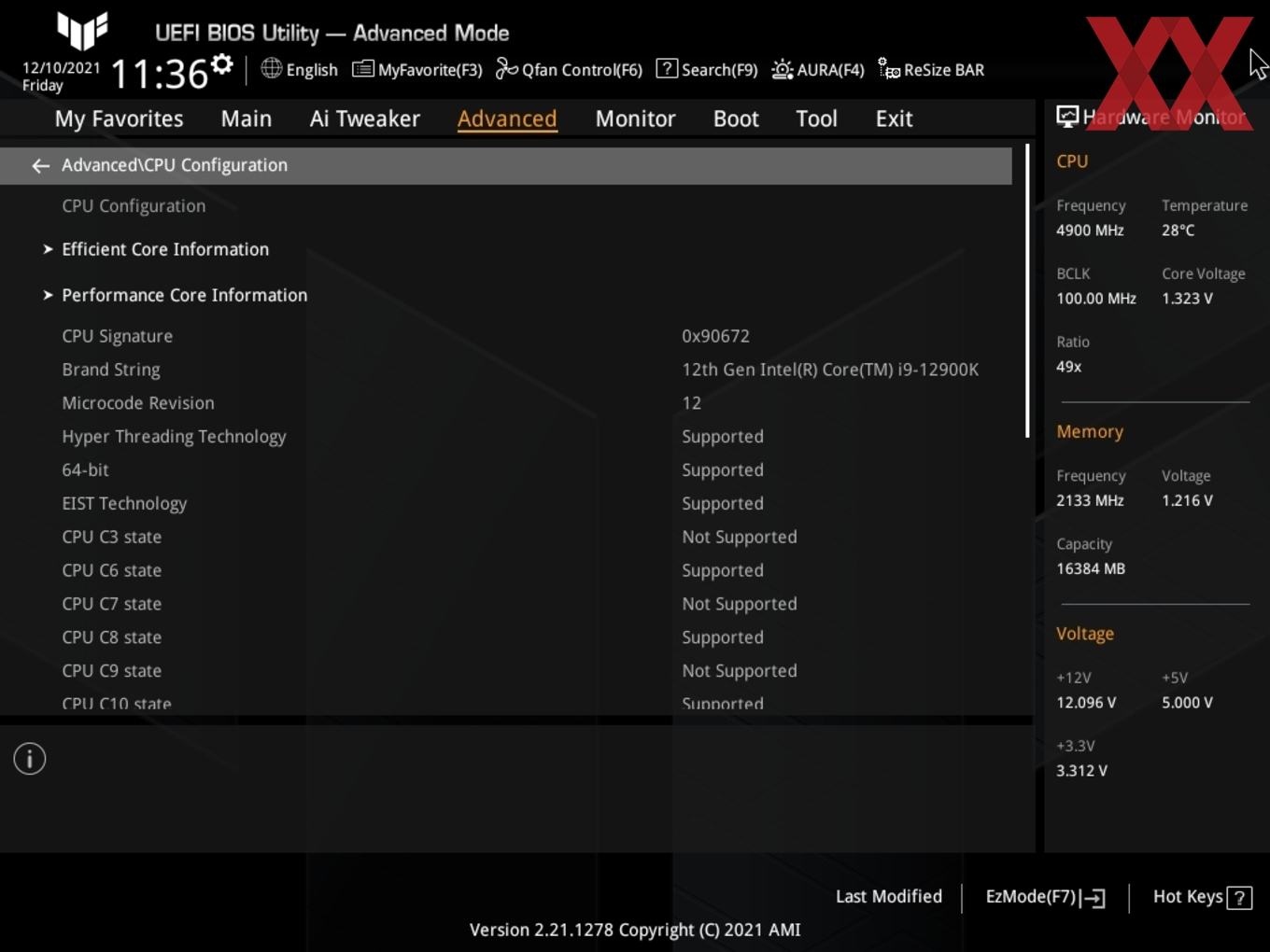
Task: Switch to Main tab
Action: (247, 119)
